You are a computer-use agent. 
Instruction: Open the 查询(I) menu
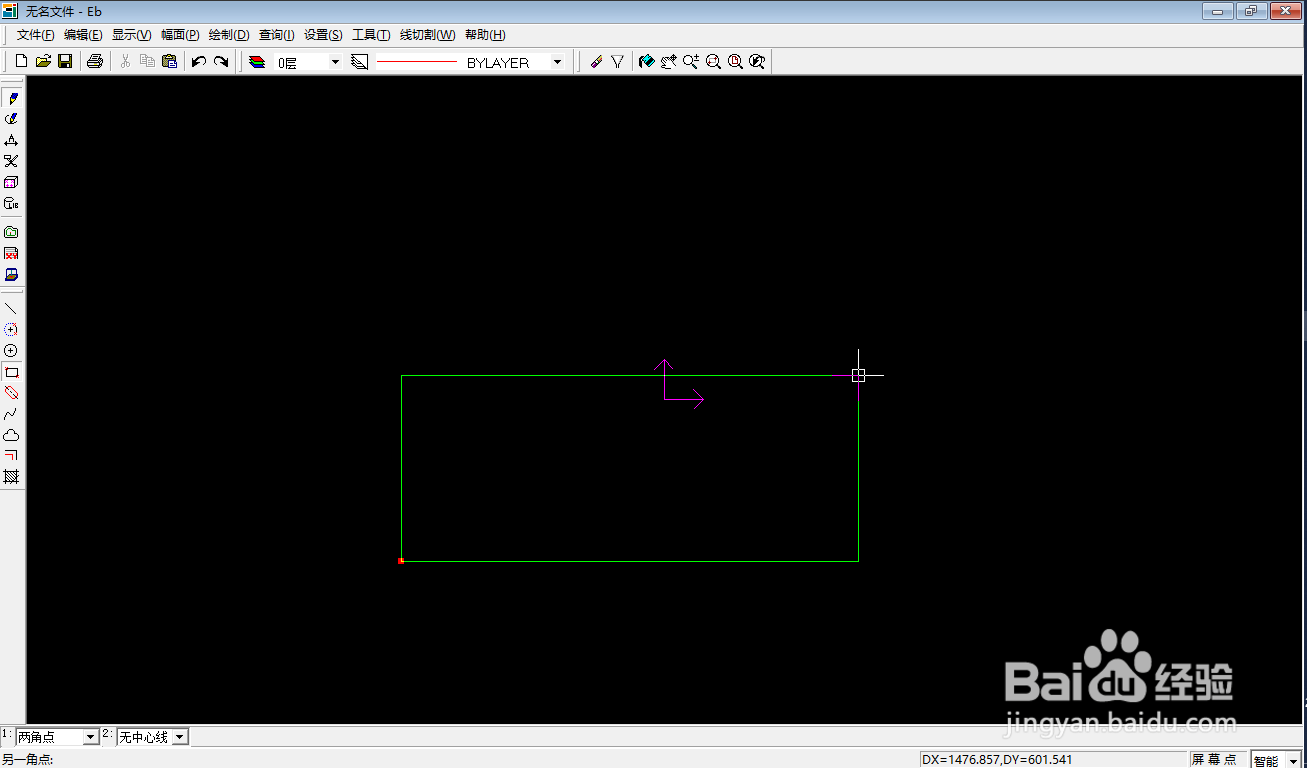[x=277, y=35]
